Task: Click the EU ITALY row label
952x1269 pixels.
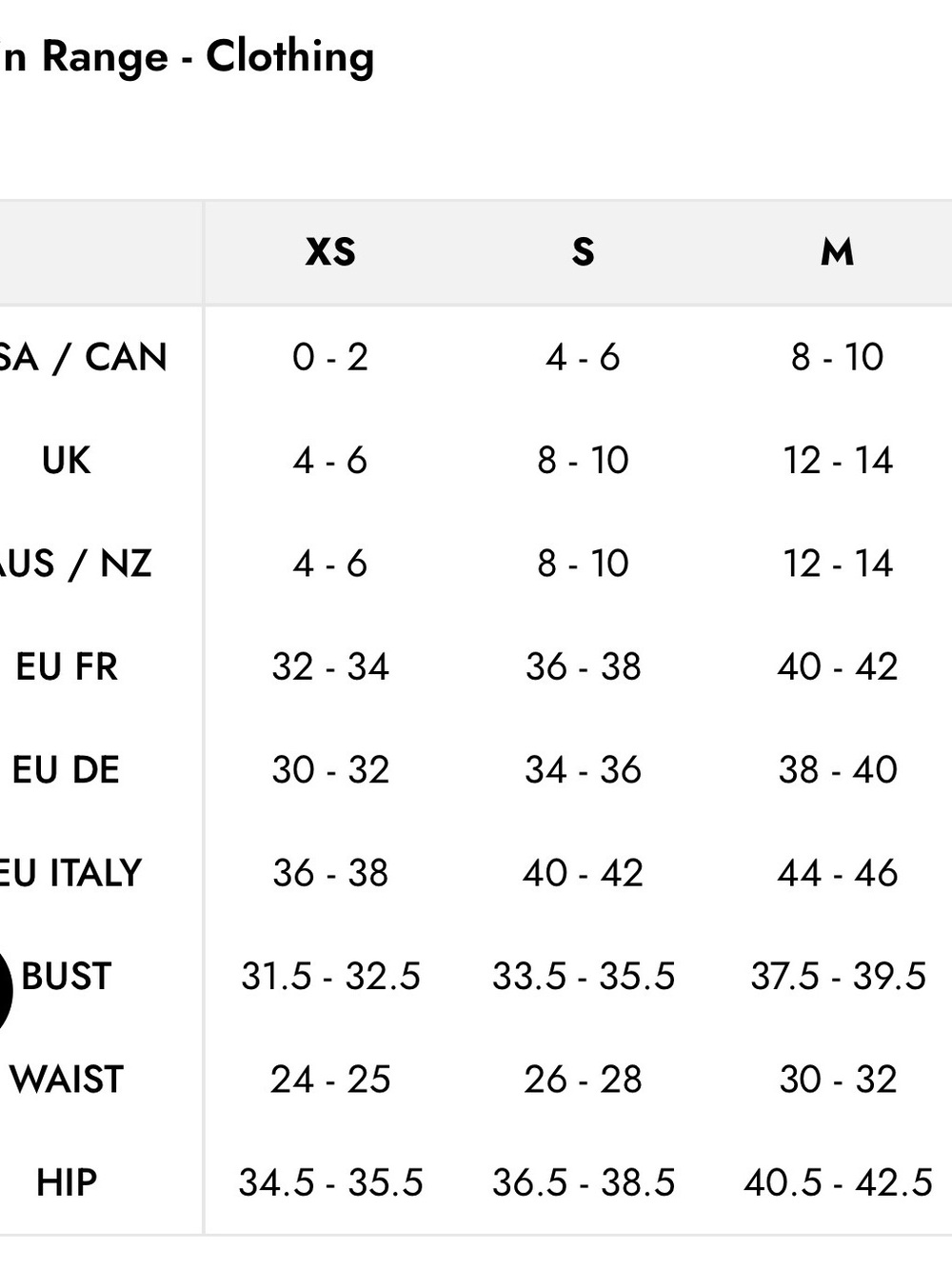Action: (71, 873)
